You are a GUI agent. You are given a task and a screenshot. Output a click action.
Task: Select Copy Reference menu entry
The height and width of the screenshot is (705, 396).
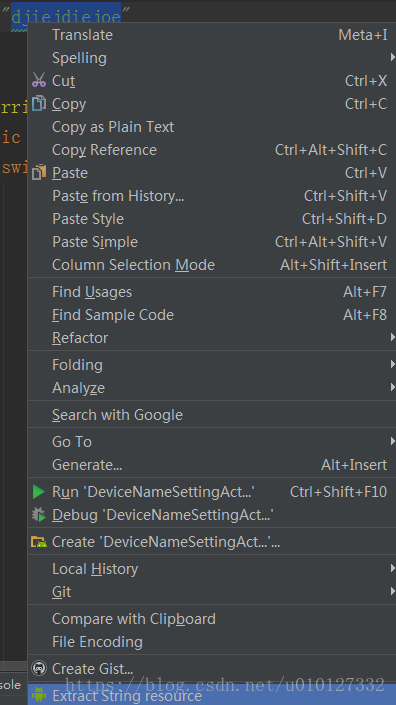(212, 150)
